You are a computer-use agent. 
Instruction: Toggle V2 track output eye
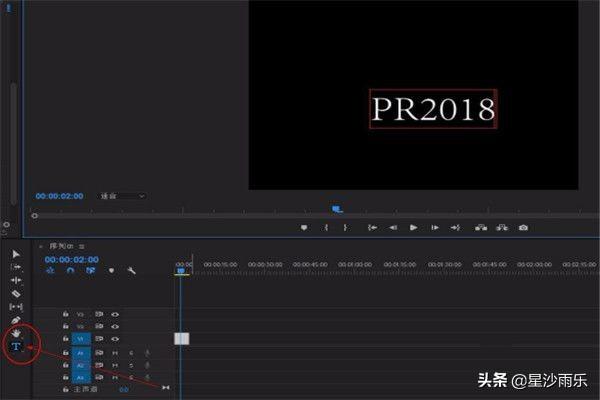115,327
